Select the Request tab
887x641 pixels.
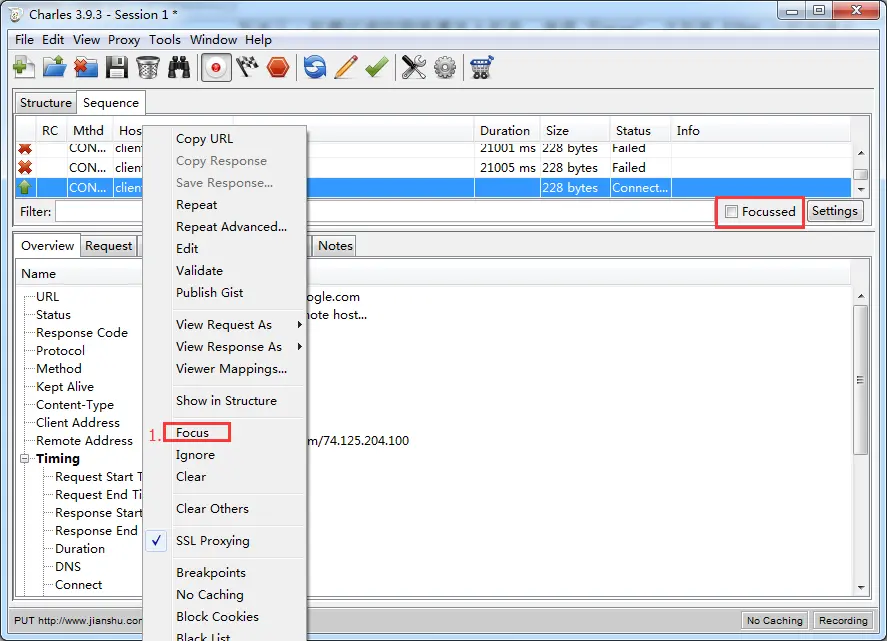(x=109, y=246)
